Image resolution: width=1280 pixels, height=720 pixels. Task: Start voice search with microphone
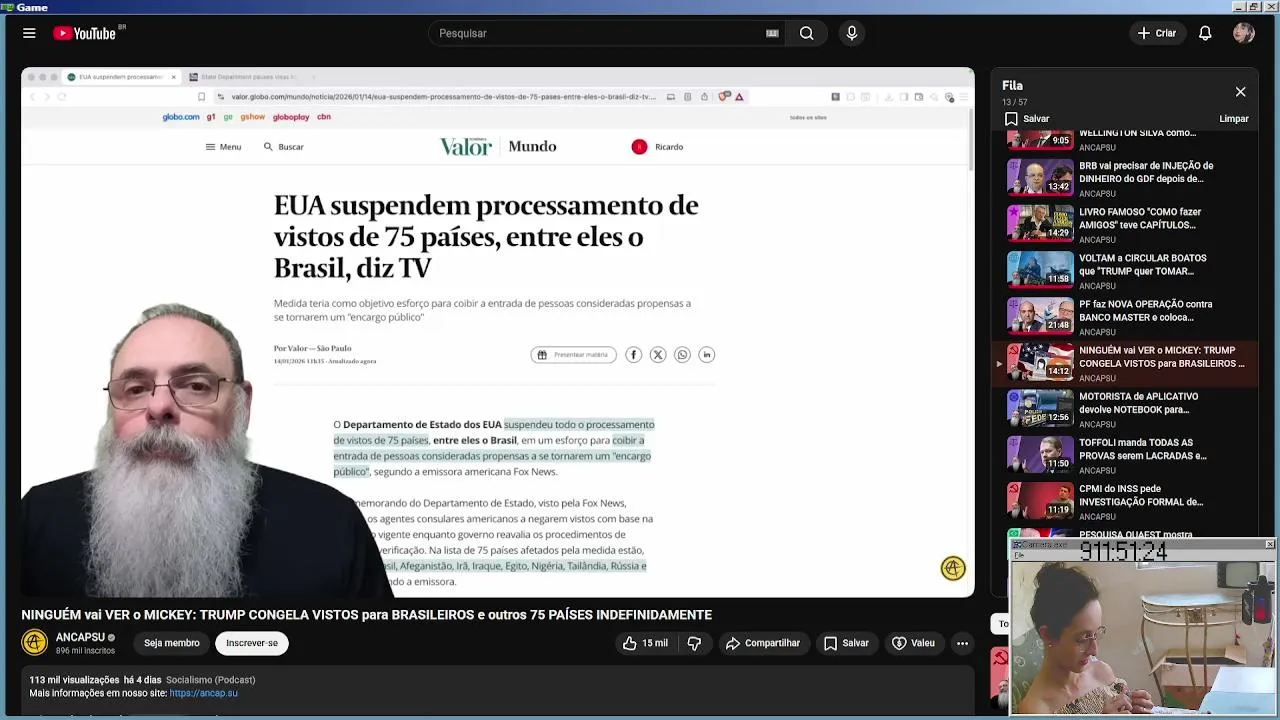852,33
